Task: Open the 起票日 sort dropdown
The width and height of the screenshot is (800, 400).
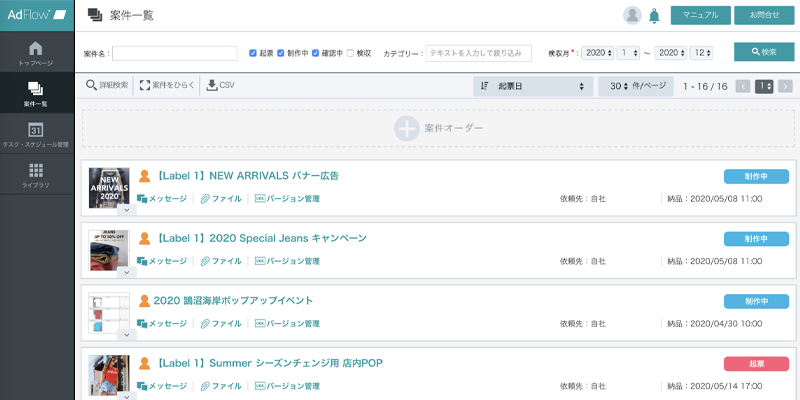Action: point(533,86)
